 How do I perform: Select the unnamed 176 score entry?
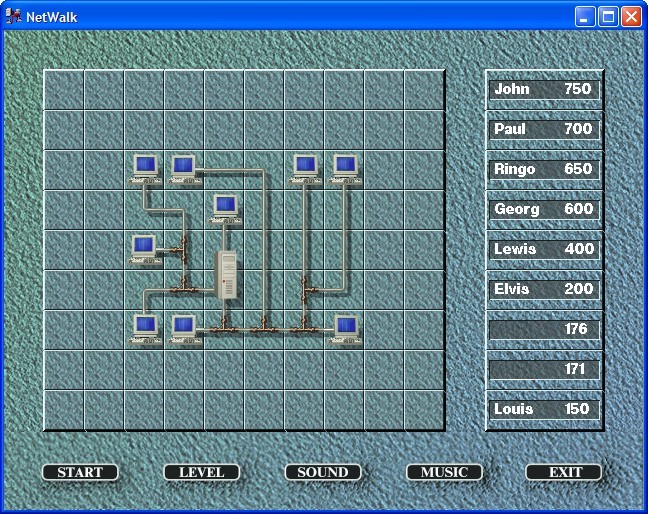click(544, 329)
